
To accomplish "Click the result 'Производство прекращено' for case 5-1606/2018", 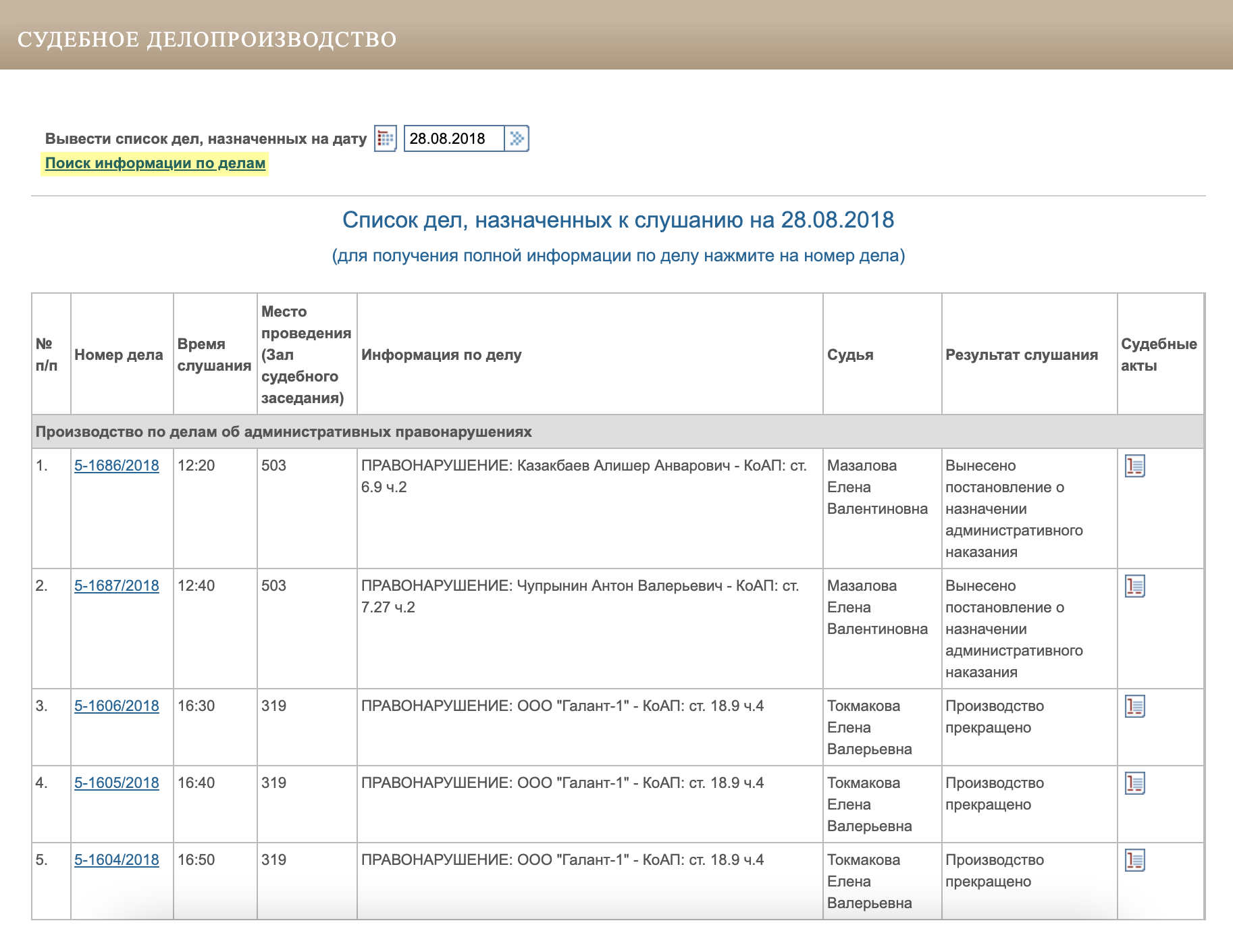I will [x=995, y=717].
